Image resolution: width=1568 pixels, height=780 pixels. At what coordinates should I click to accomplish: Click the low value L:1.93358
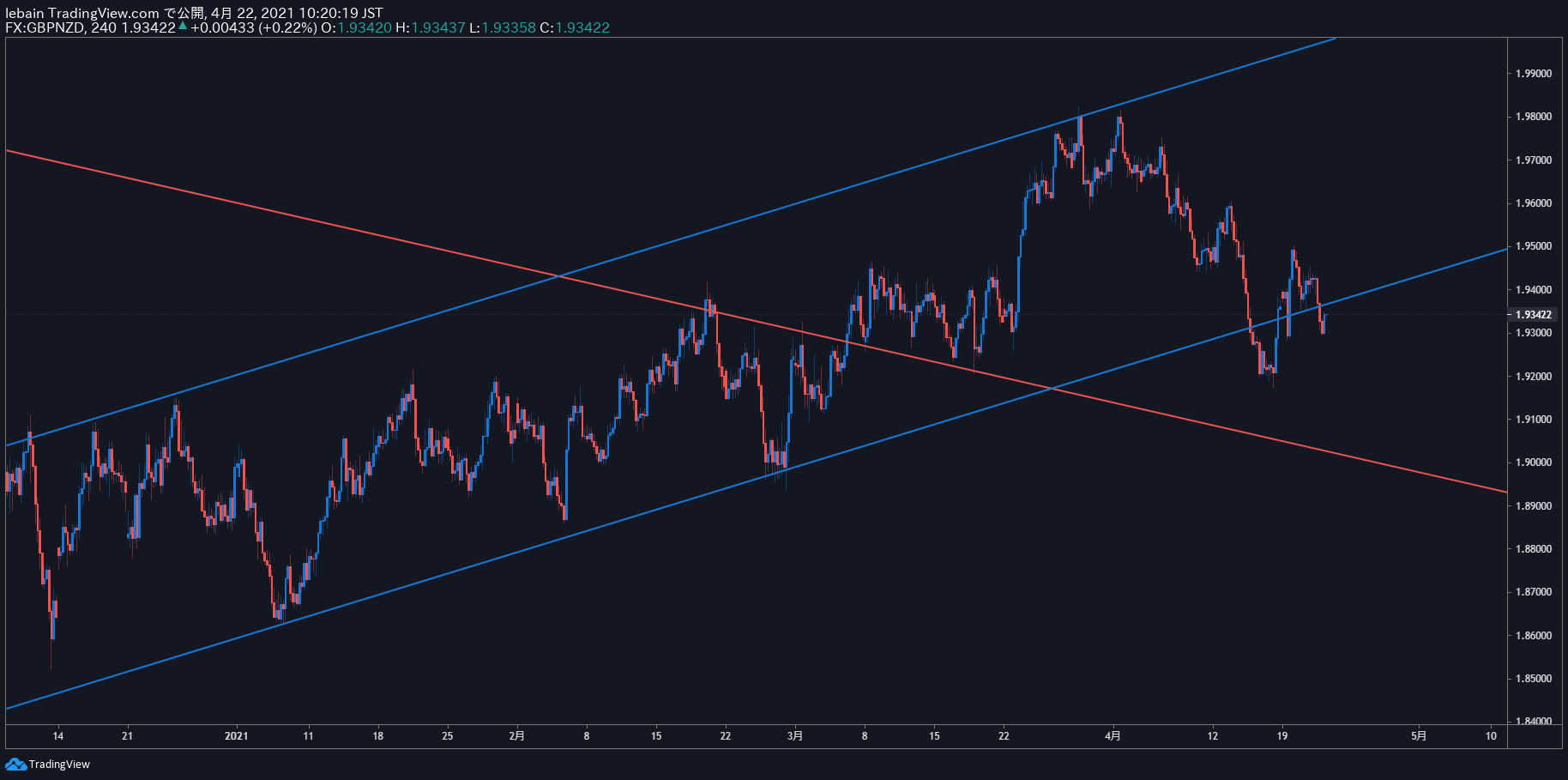pyautogui.click(x=502, y=27)
